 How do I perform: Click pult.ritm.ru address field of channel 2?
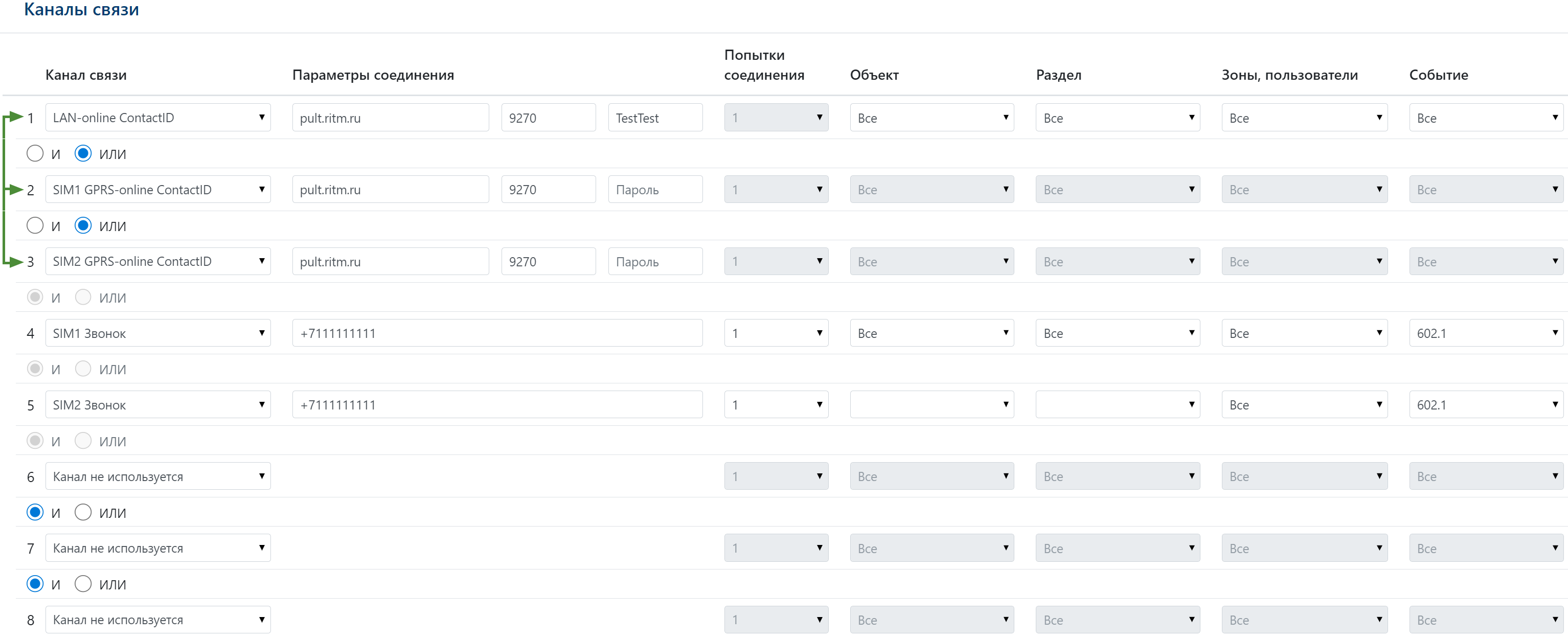[x=390, y=189]
